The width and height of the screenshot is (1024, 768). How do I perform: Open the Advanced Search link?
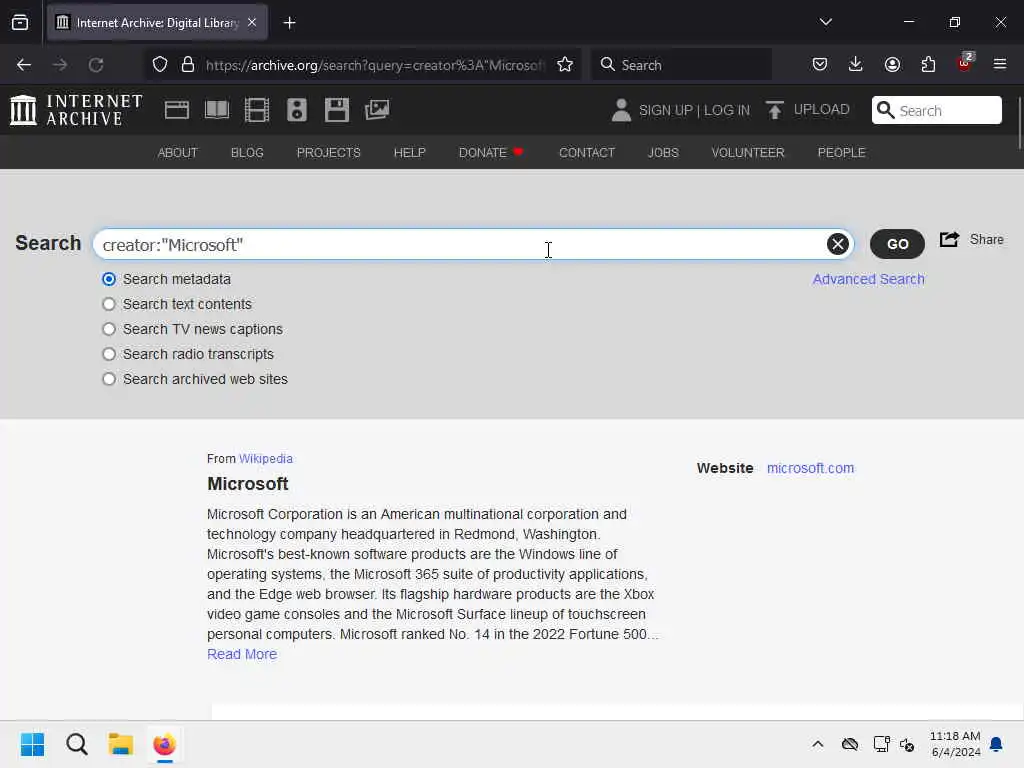868,280
